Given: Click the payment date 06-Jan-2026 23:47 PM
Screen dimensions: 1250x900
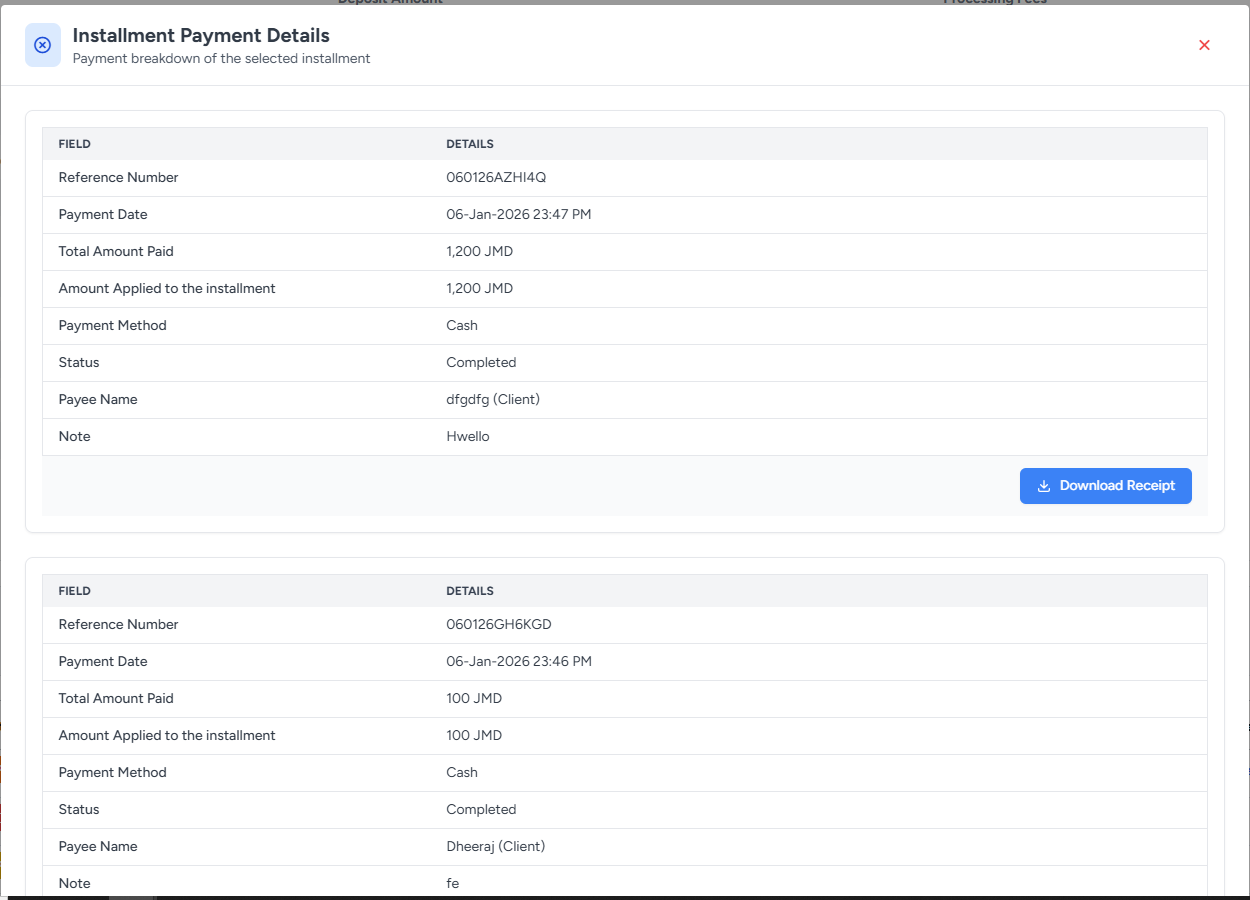Looking at the screenshot, I should [x=518, y=215].
